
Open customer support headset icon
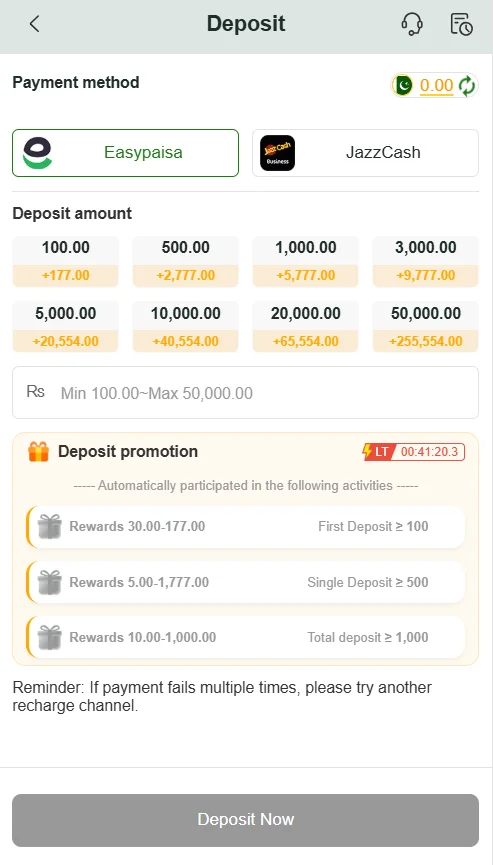412,24
